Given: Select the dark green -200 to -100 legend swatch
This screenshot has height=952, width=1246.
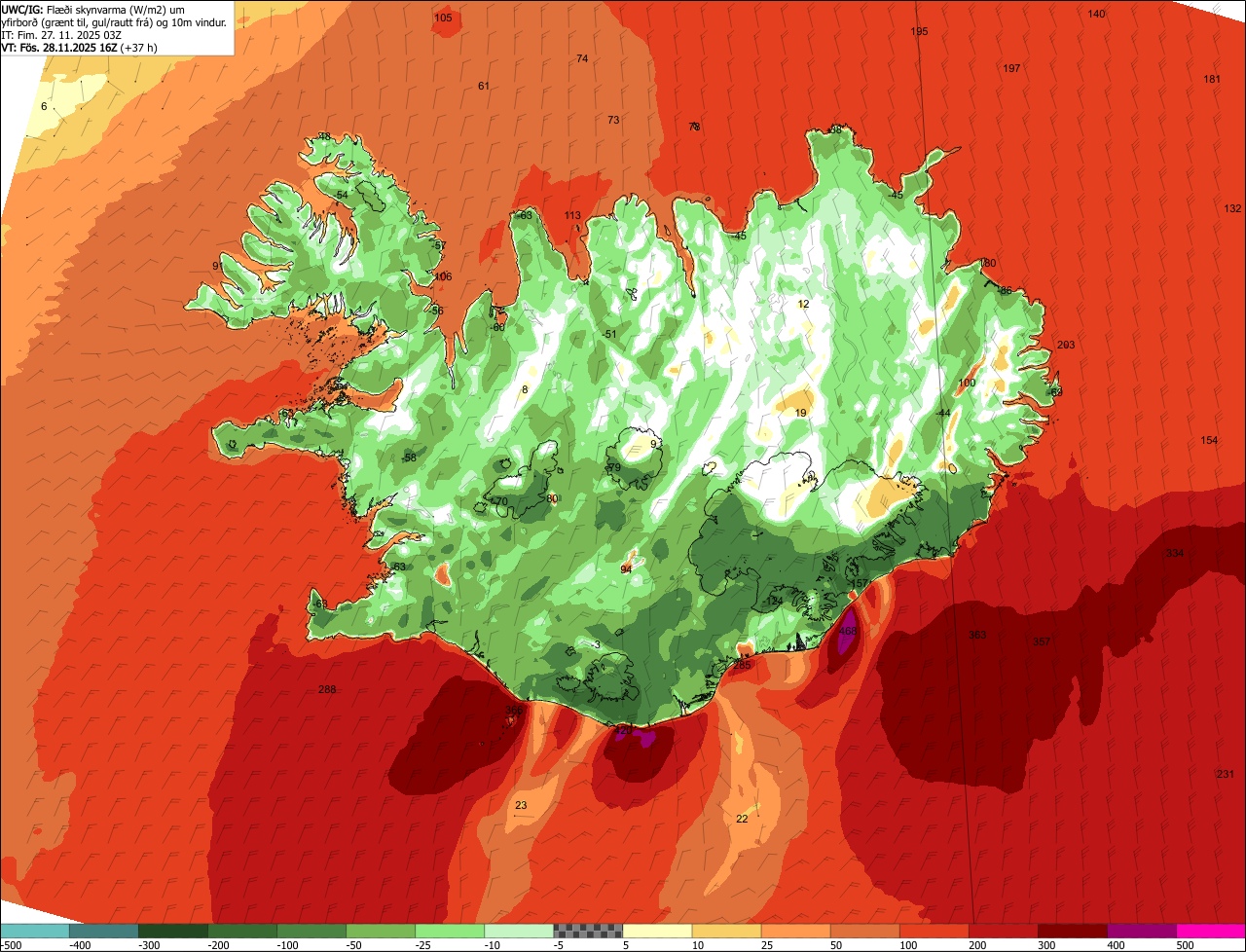Looking at the screenshot, I should 242,931.
